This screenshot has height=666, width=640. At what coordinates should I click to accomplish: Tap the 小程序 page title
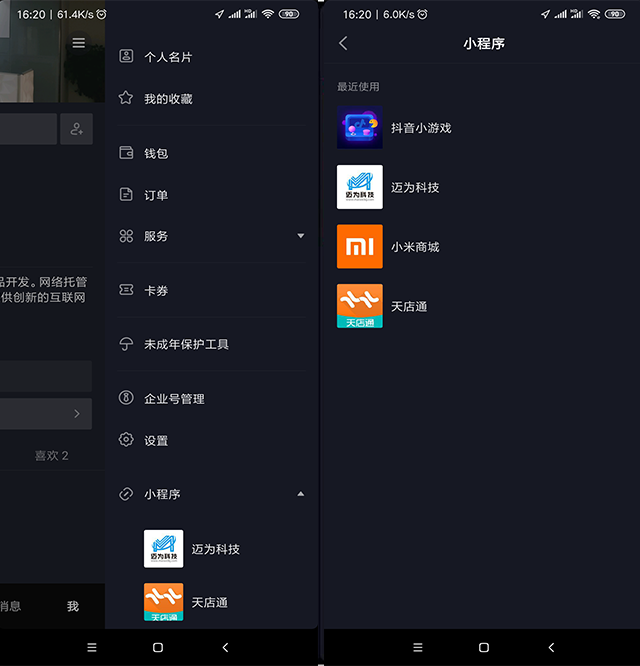[x=484, y=43]
